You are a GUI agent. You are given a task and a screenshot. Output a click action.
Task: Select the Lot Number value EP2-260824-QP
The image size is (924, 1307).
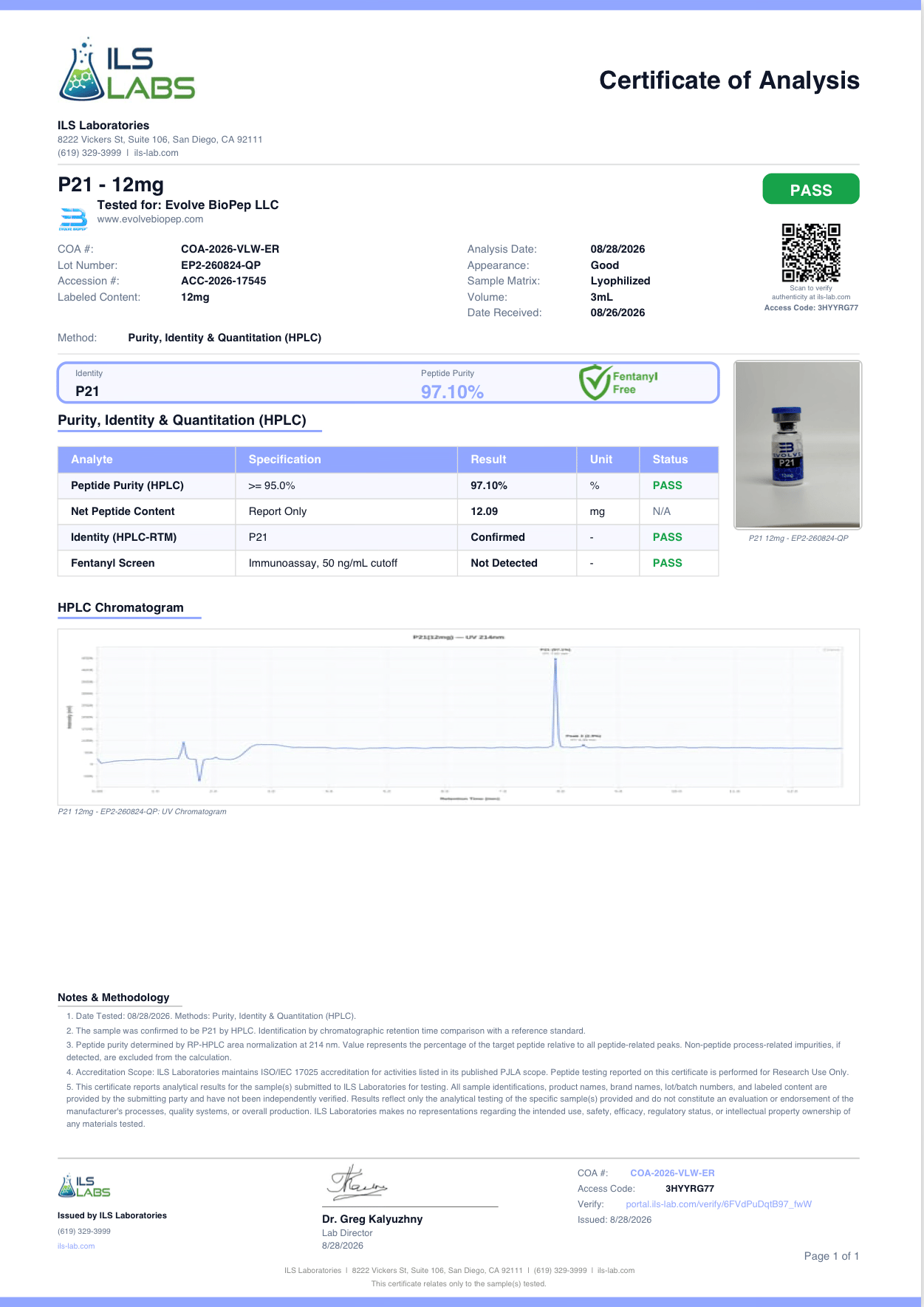tap(221, 265)
